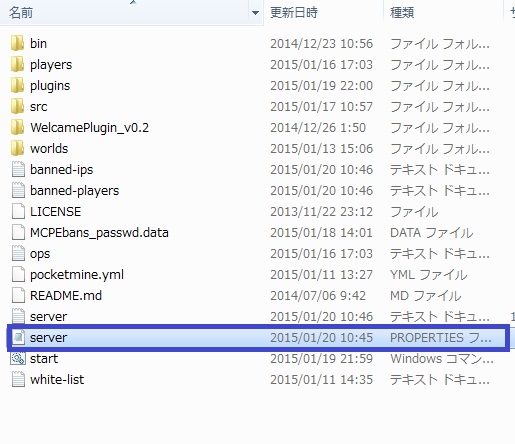Click the worlds folder icon
The height and width of the screenshot is (444, 515).
(17, 148)
